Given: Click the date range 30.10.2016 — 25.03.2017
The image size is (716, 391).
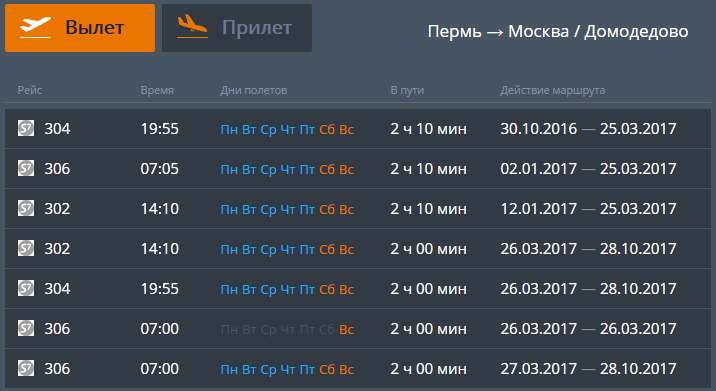Looking at the screenshot, I should (x=588, y=129).
